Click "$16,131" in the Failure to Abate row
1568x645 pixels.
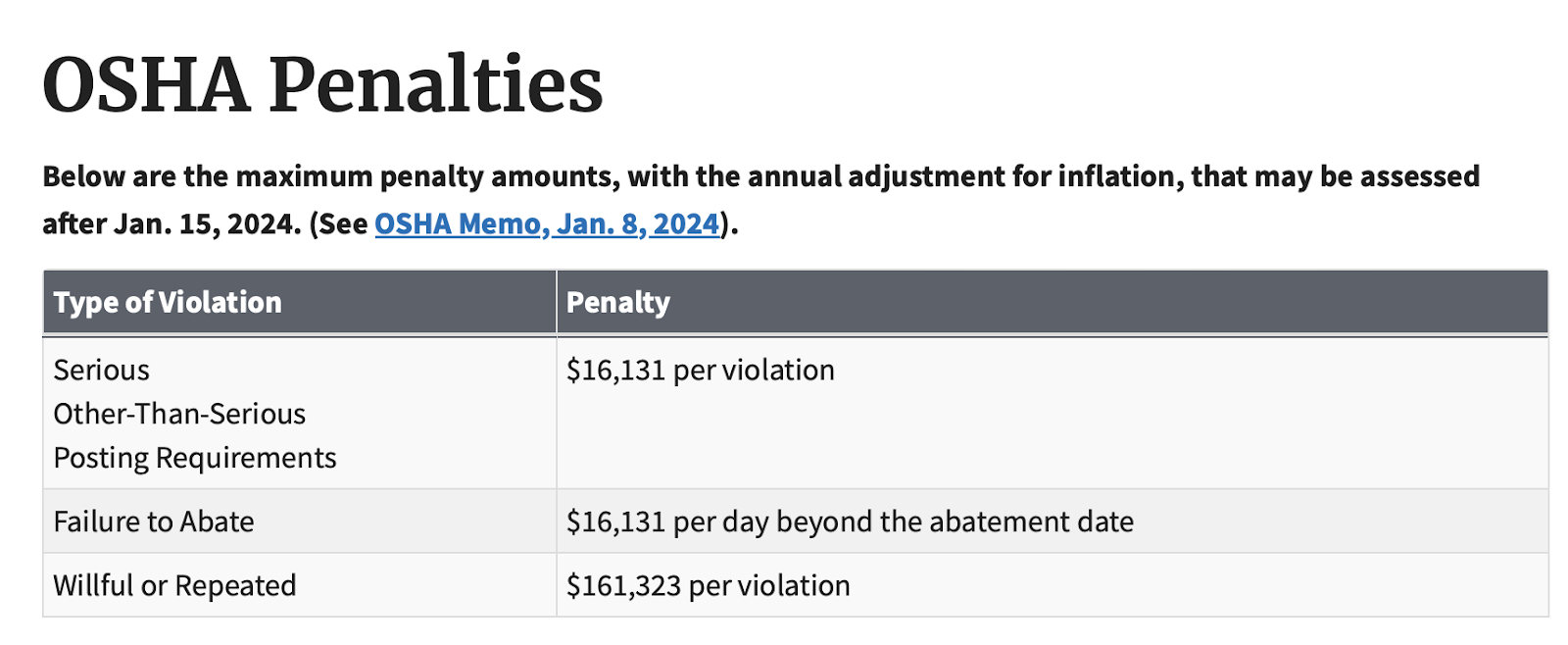click(615, 522)
